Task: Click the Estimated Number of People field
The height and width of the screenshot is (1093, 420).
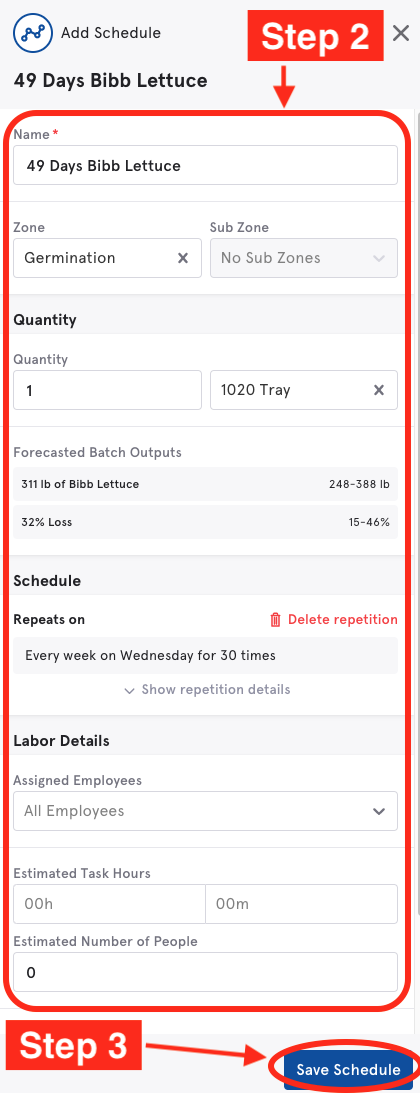Action: click(x=205, y=972)
